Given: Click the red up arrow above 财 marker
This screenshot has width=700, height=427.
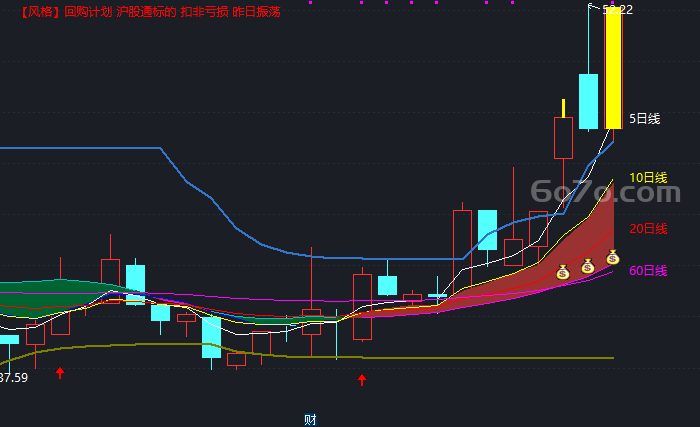Looking at the screenshot, I should point(362,380).
